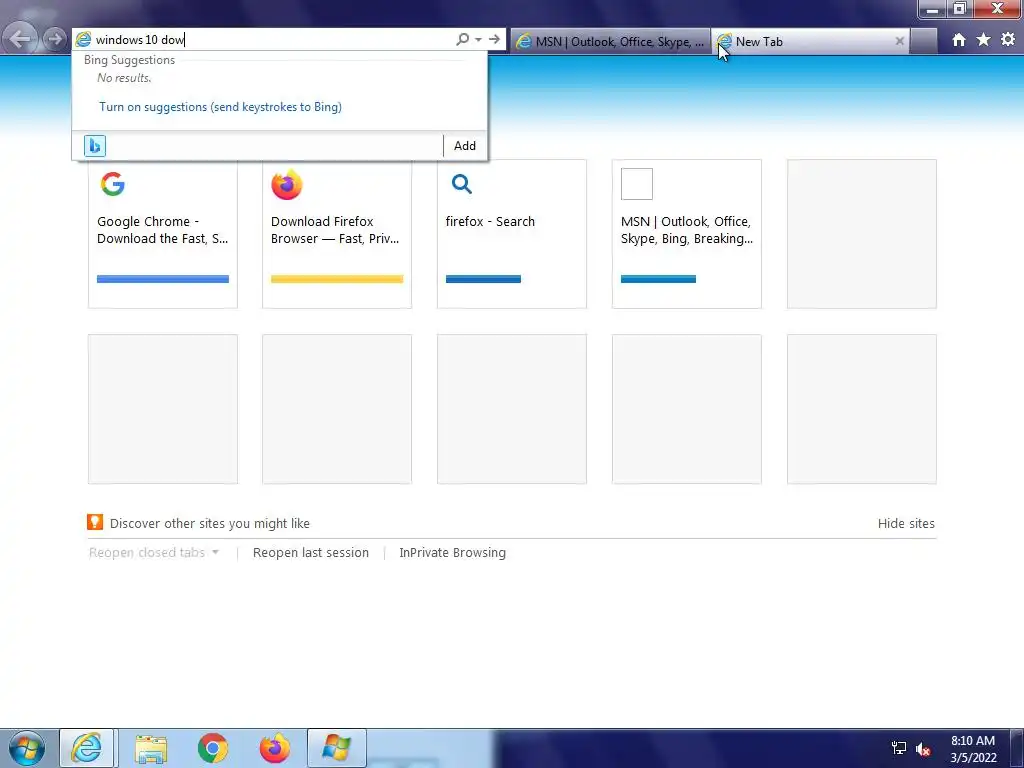1024x768 pixels.
Task: Open the Tools gear menu
Action: coord(1008,40)
